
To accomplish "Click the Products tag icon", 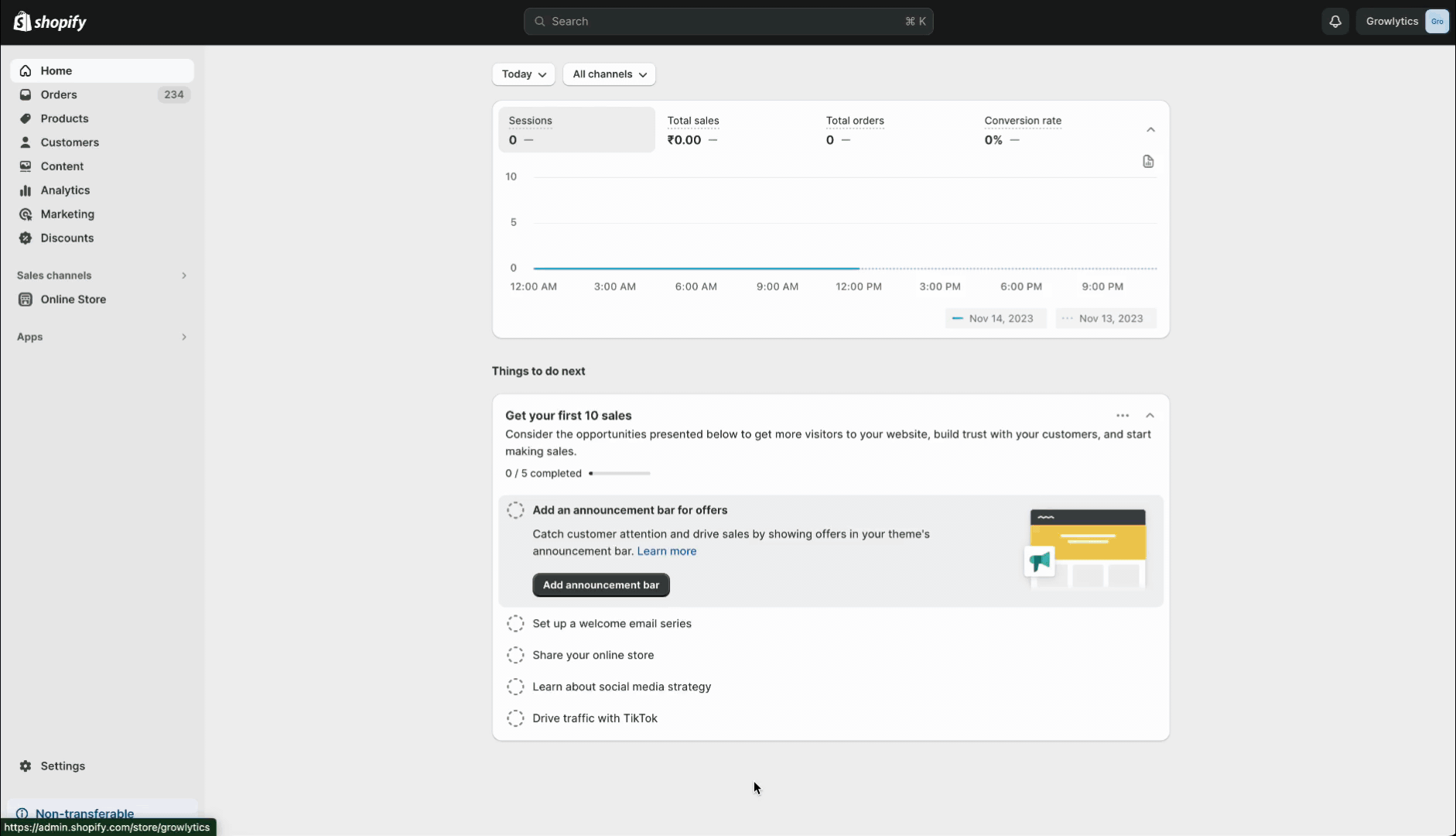I will (x=26, y=118).
